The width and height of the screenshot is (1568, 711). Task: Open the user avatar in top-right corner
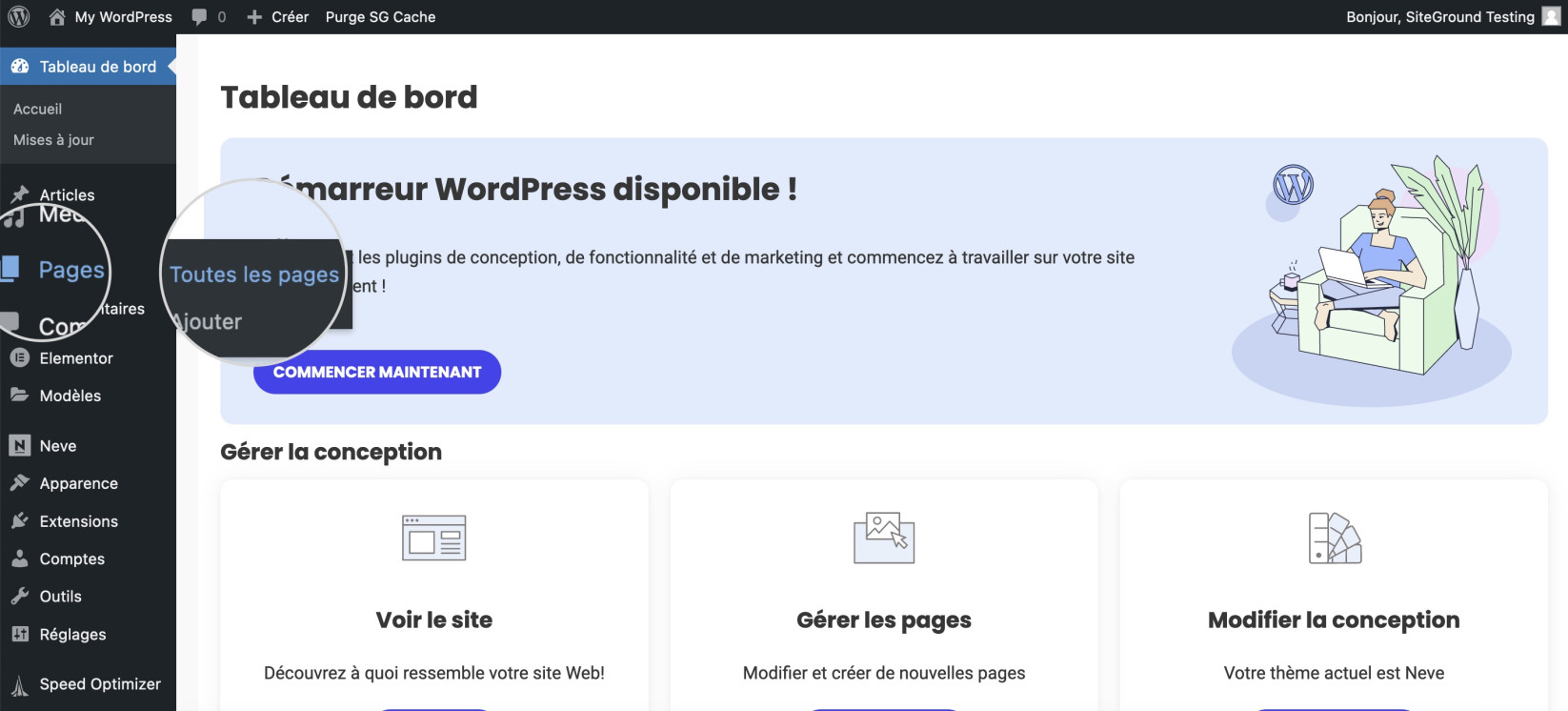click(x=1552, y=16)
